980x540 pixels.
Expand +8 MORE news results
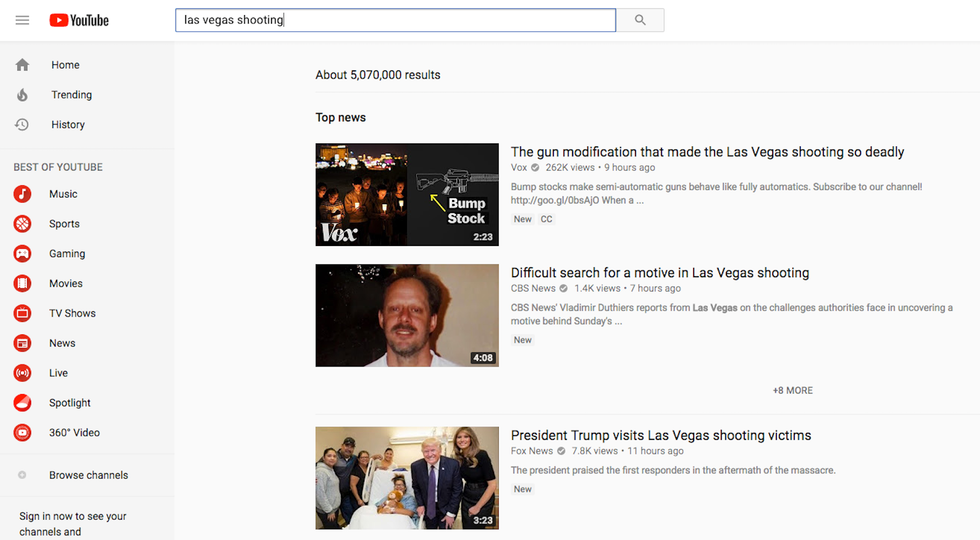[x=792, y=390]
